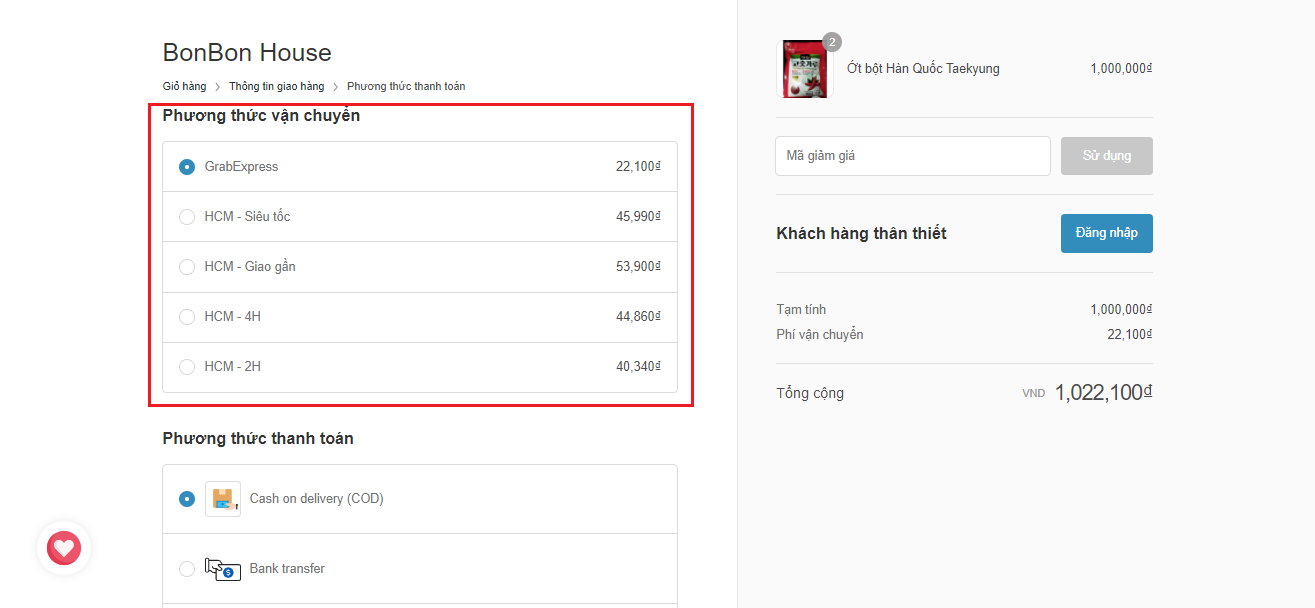
Task: Choose Bank transfer payment method
Action: click(187, 569)
